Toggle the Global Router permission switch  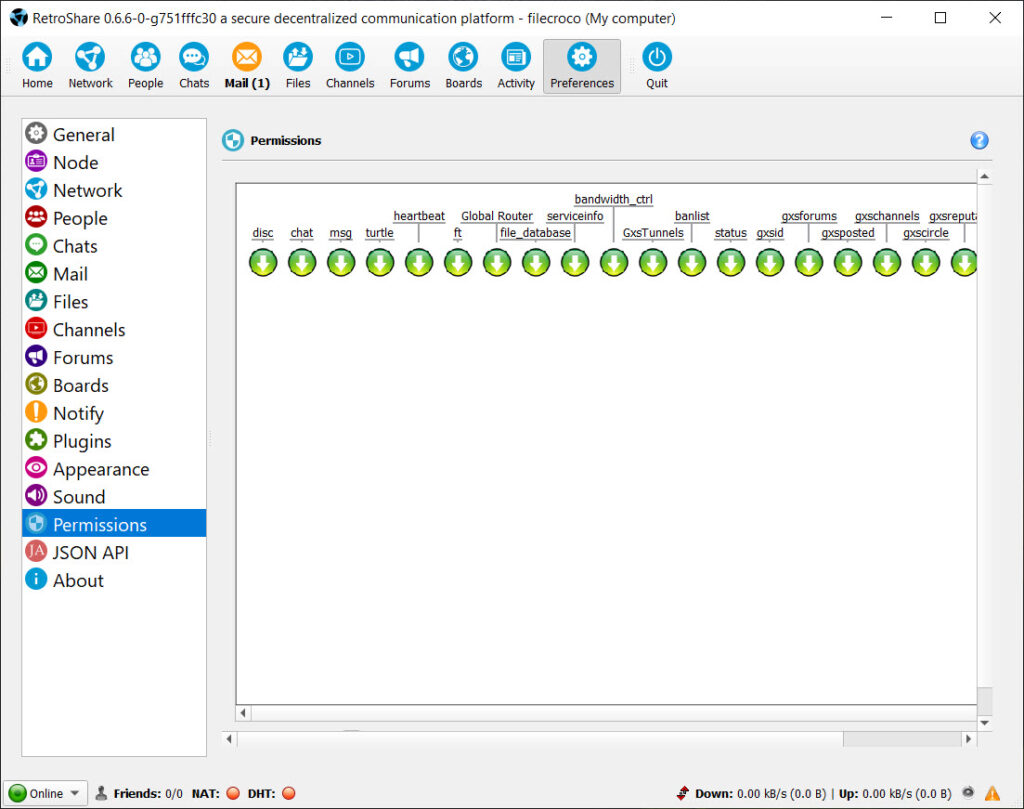click(x=497, y=262)
